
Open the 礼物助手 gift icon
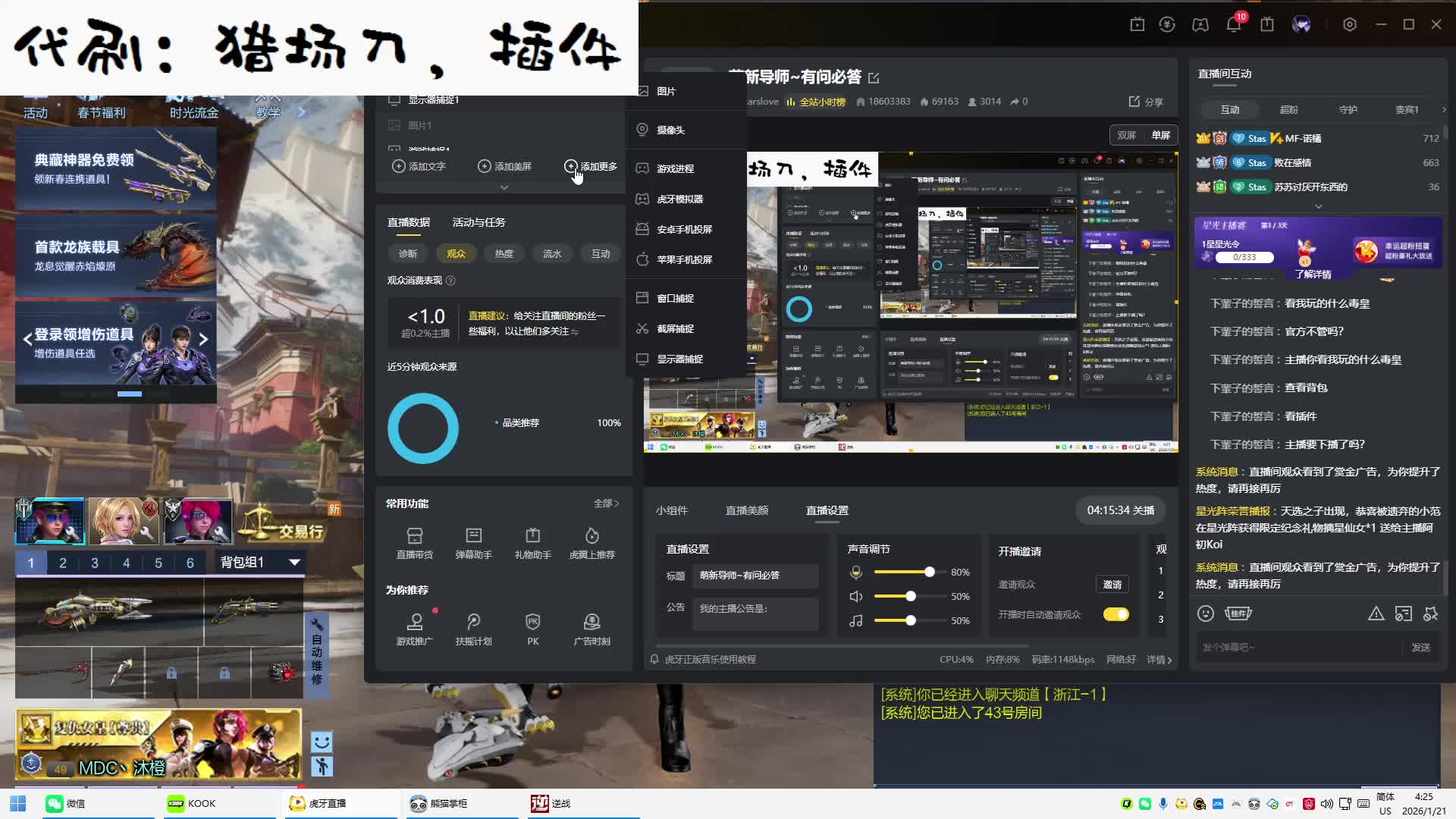pos(532,536)
